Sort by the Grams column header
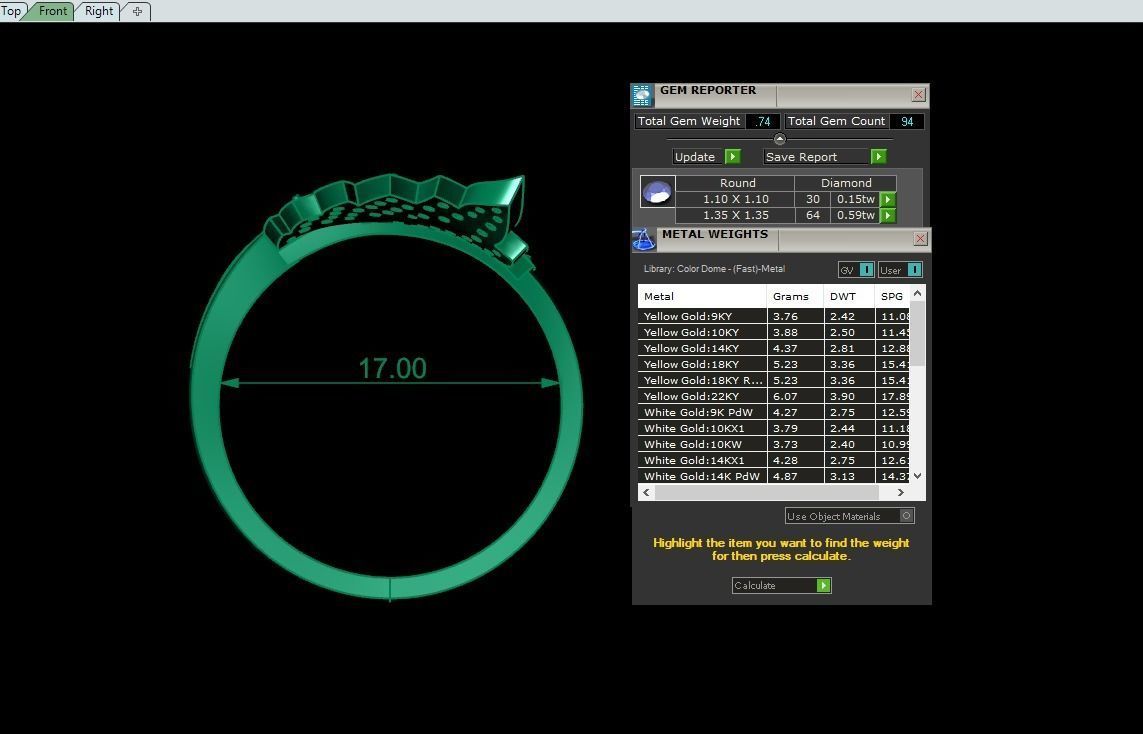Image resolution: width=1143 pixels, height=734 pixels. point(795,296)
